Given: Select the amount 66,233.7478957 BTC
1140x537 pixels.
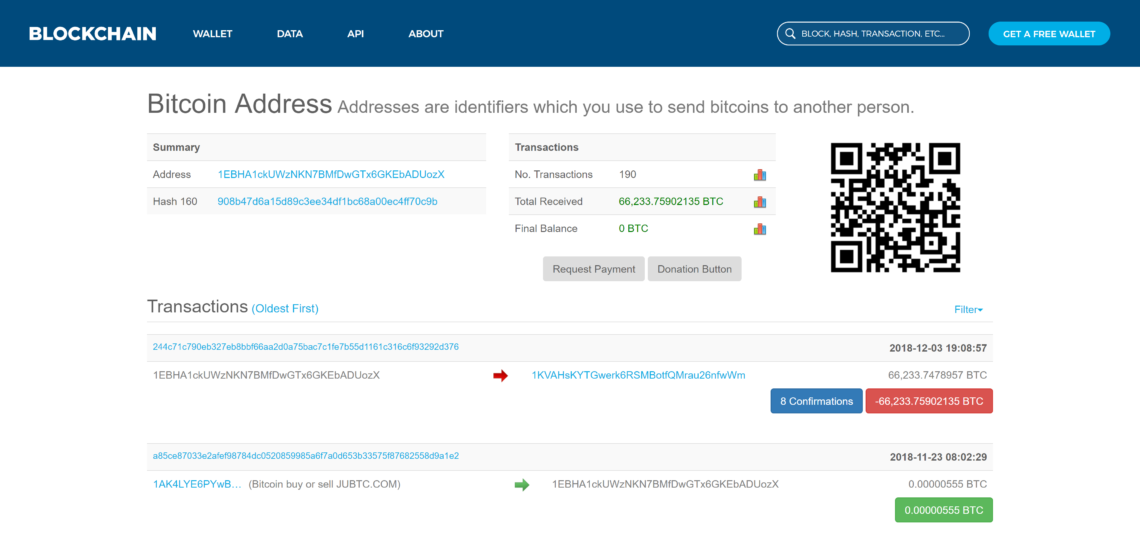Looking at the screenshot, I should [938, 375].
